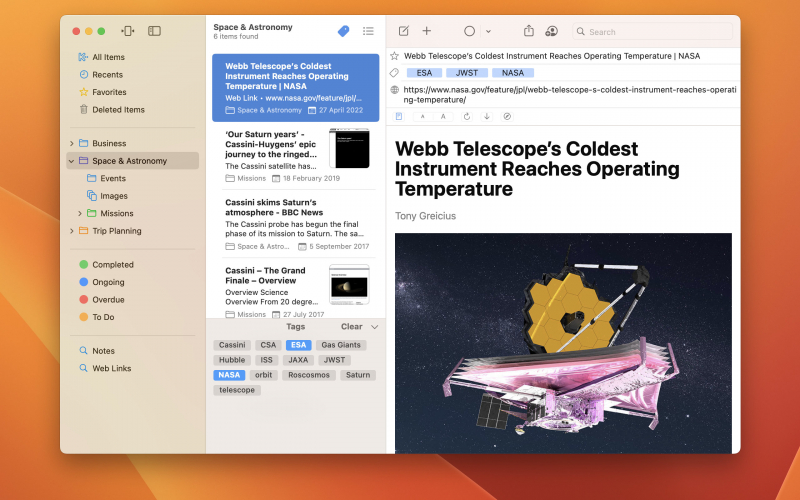This screenshot has width=800, height=500.
Task: Click the new note compose icon
Action: pos(404,31)
